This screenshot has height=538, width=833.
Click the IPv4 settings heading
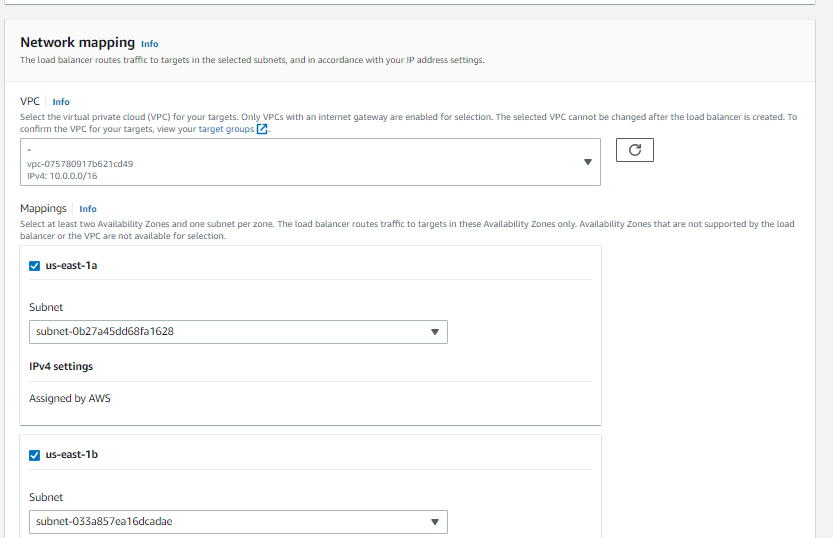pos(61,366)
